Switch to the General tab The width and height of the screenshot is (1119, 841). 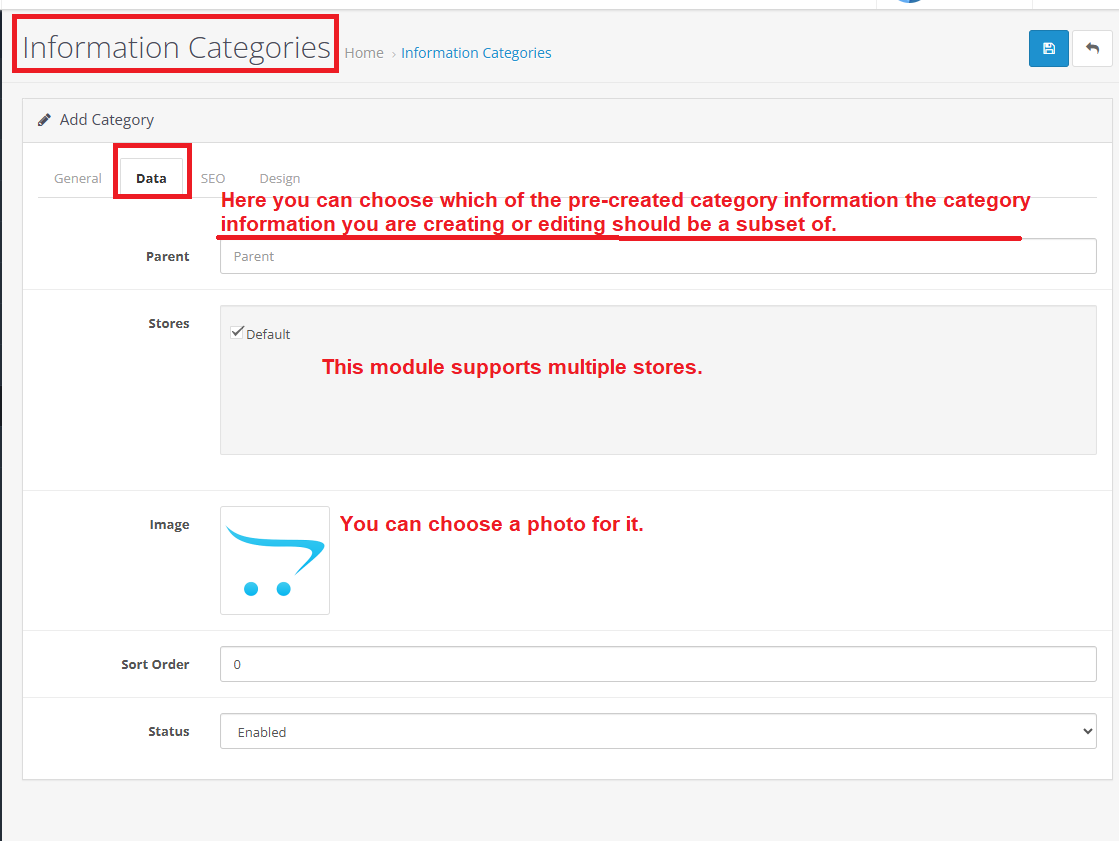coord(78,178)
